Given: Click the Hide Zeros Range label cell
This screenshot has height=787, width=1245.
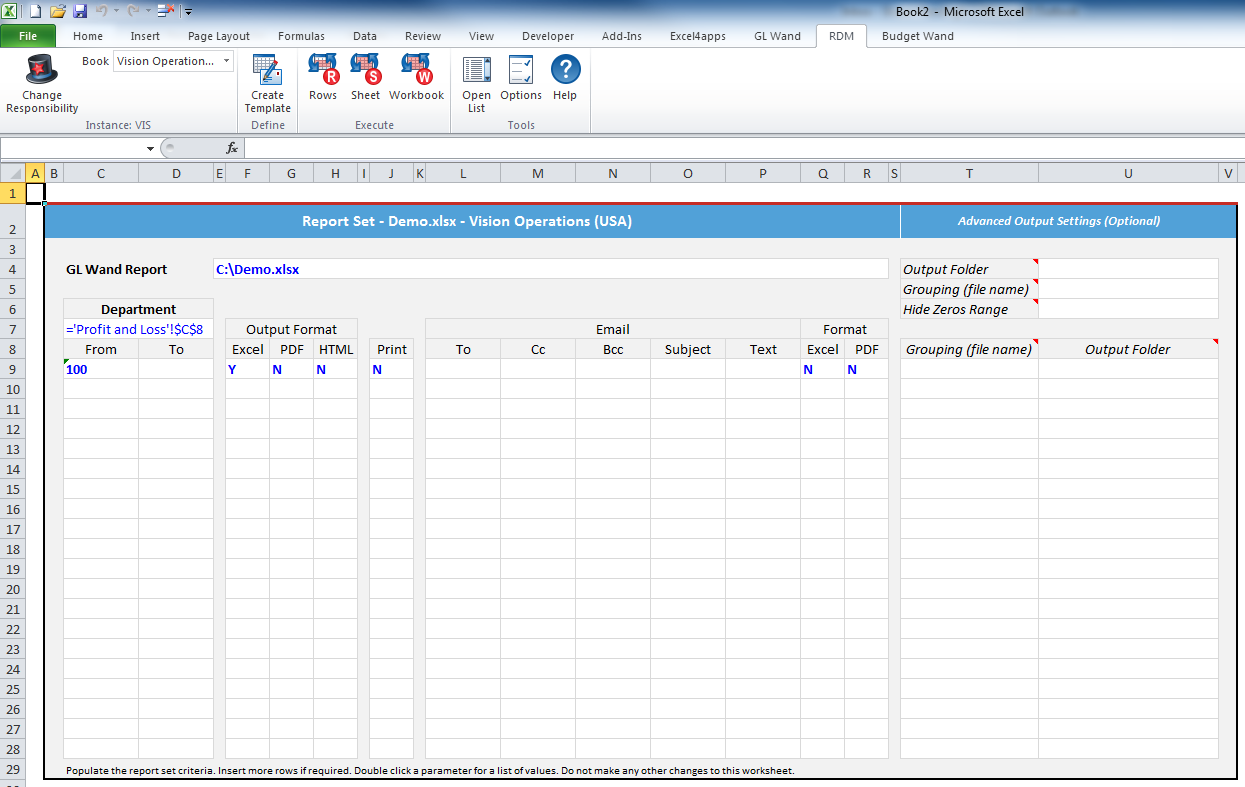Looking at the screenshot, I should point(969,309).
